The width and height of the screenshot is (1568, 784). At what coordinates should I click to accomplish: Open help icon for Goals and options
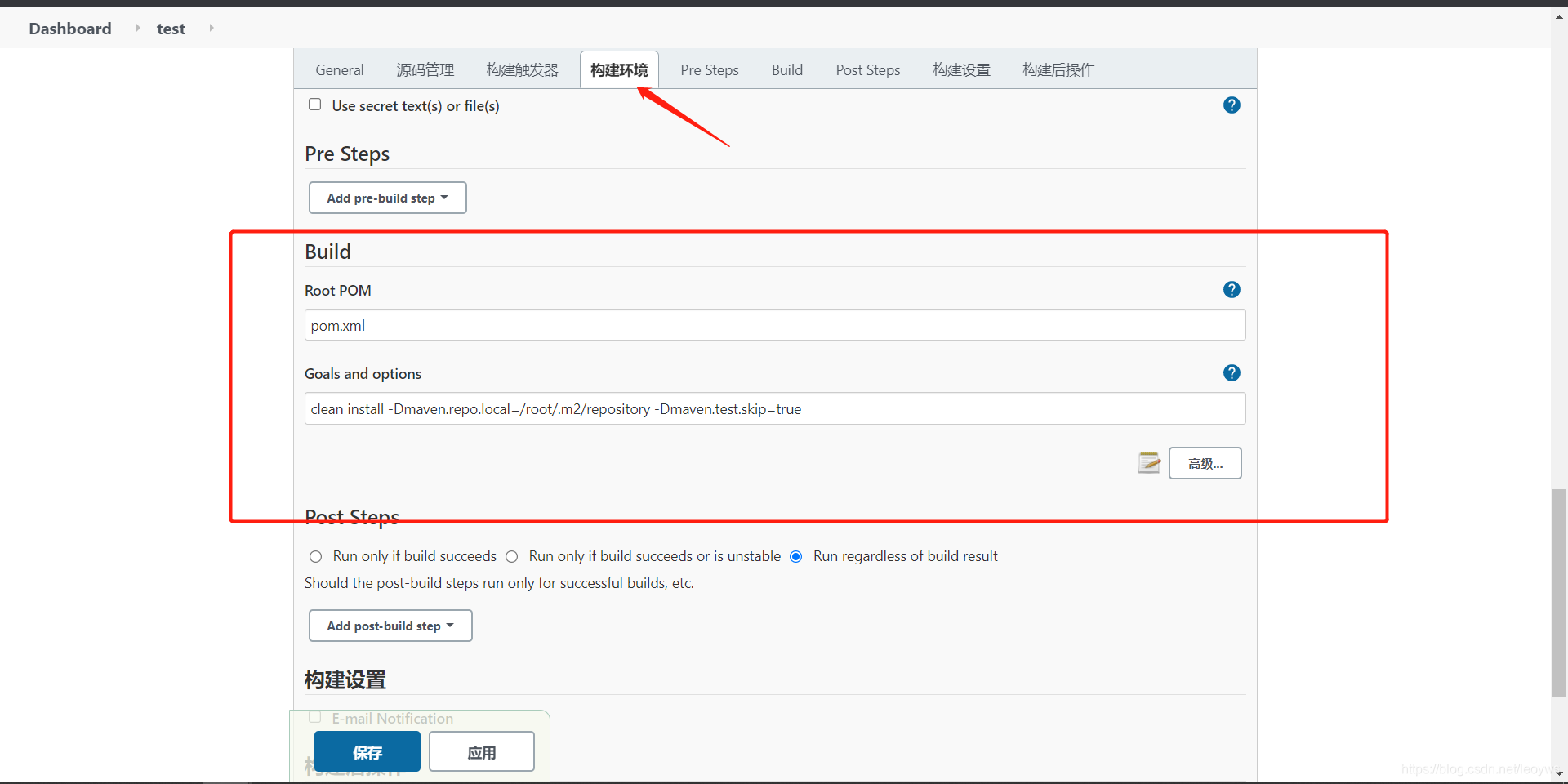click(1232, 373)
